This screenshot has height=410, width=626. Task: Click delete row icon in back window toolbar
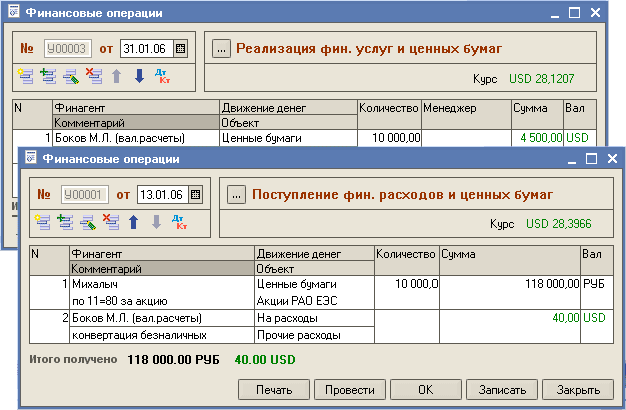93,75
